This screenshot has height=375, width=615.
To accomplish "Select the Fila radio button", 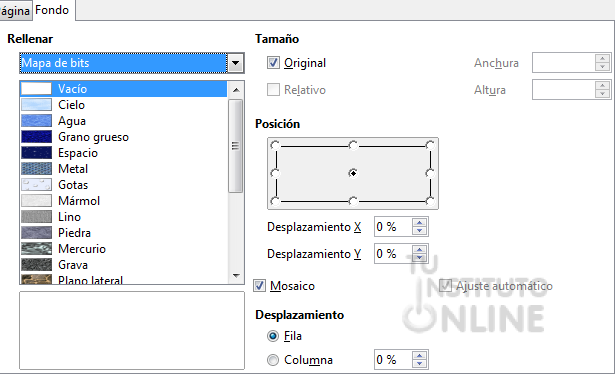I will (x=273, y=336).
